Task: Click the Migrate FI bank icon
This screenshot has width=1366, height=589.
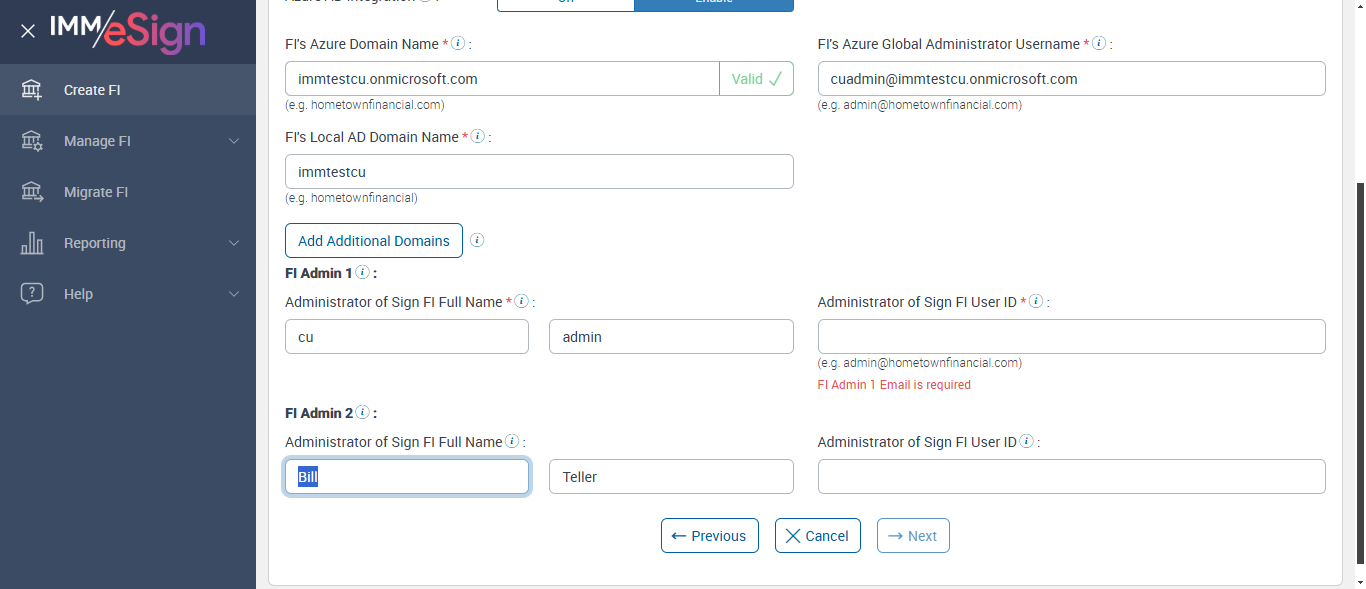Action: tap(32, 192)
